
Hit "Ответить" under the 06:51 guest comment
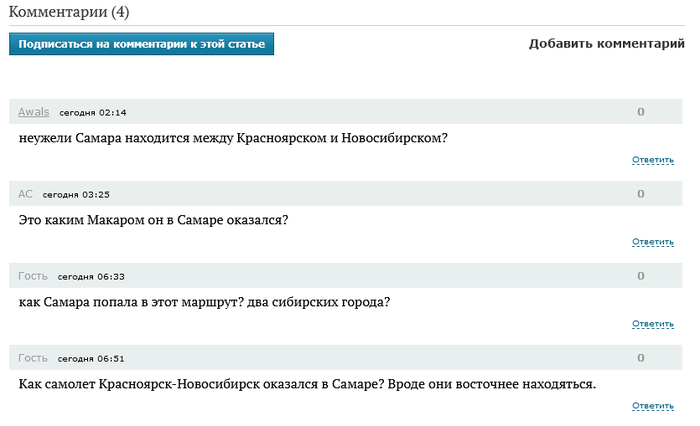(653, 406)
